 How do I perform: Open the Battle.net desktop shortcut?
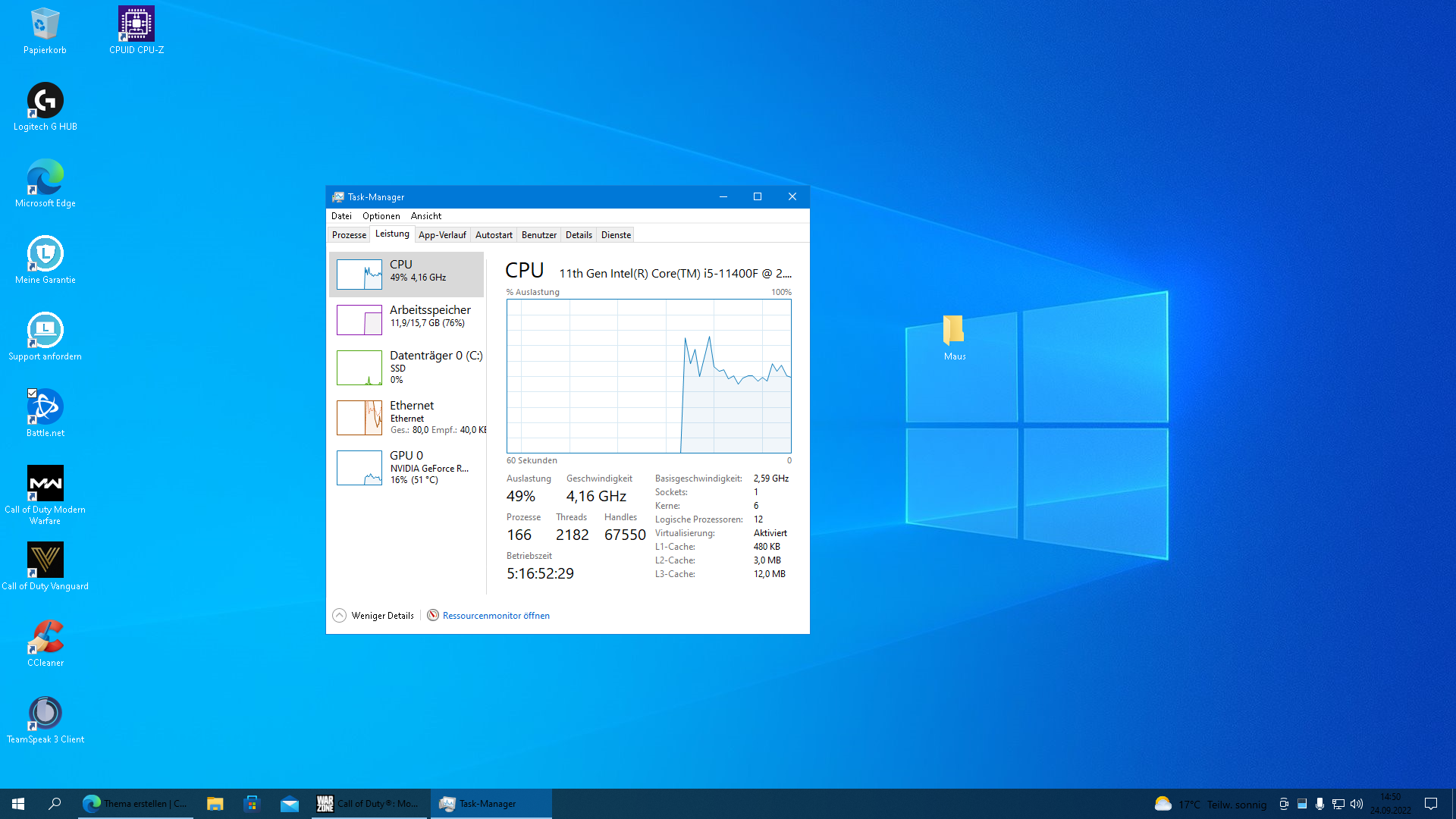click(x=45, y=407)
